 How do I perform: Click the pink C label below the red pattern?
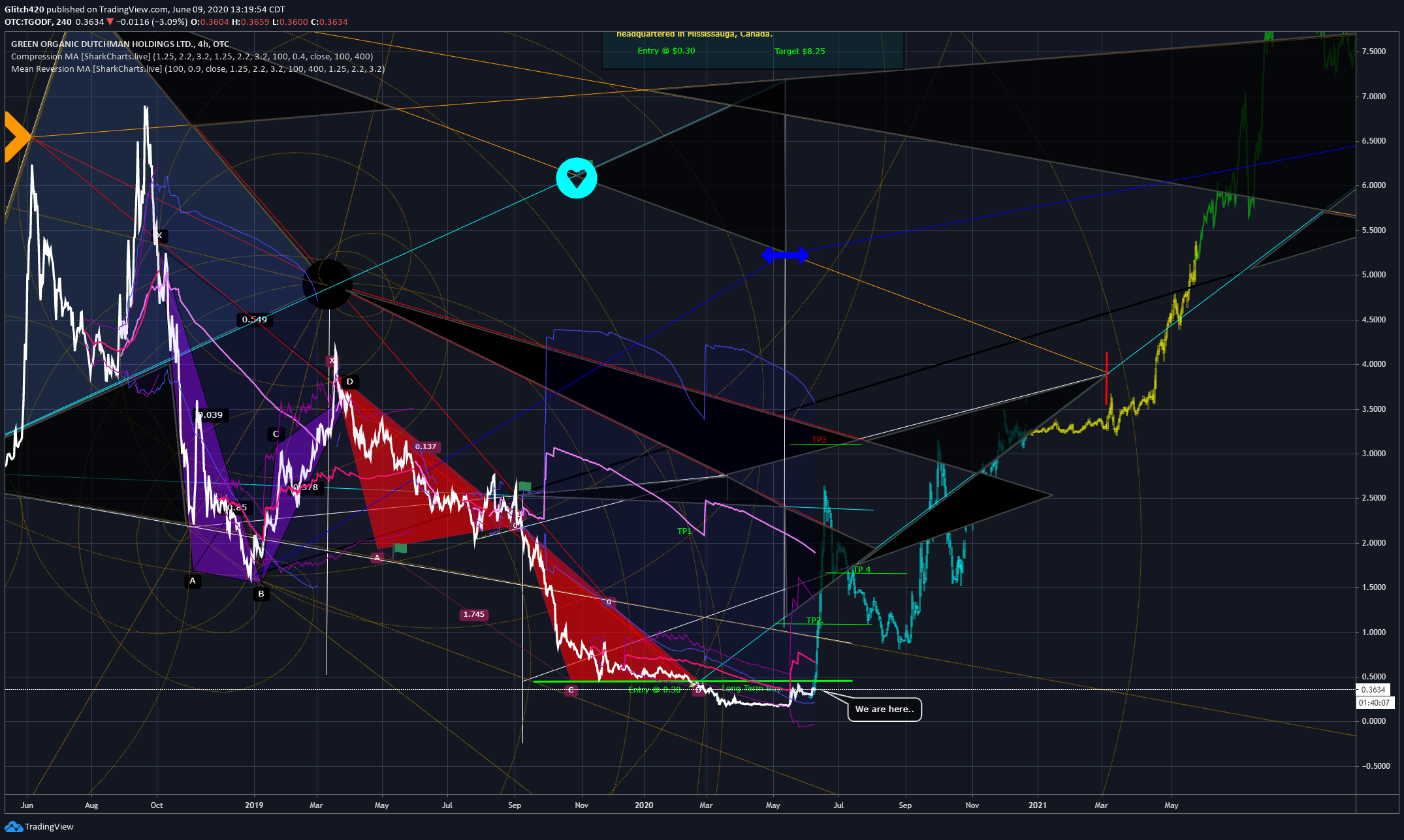click(571, 691)
